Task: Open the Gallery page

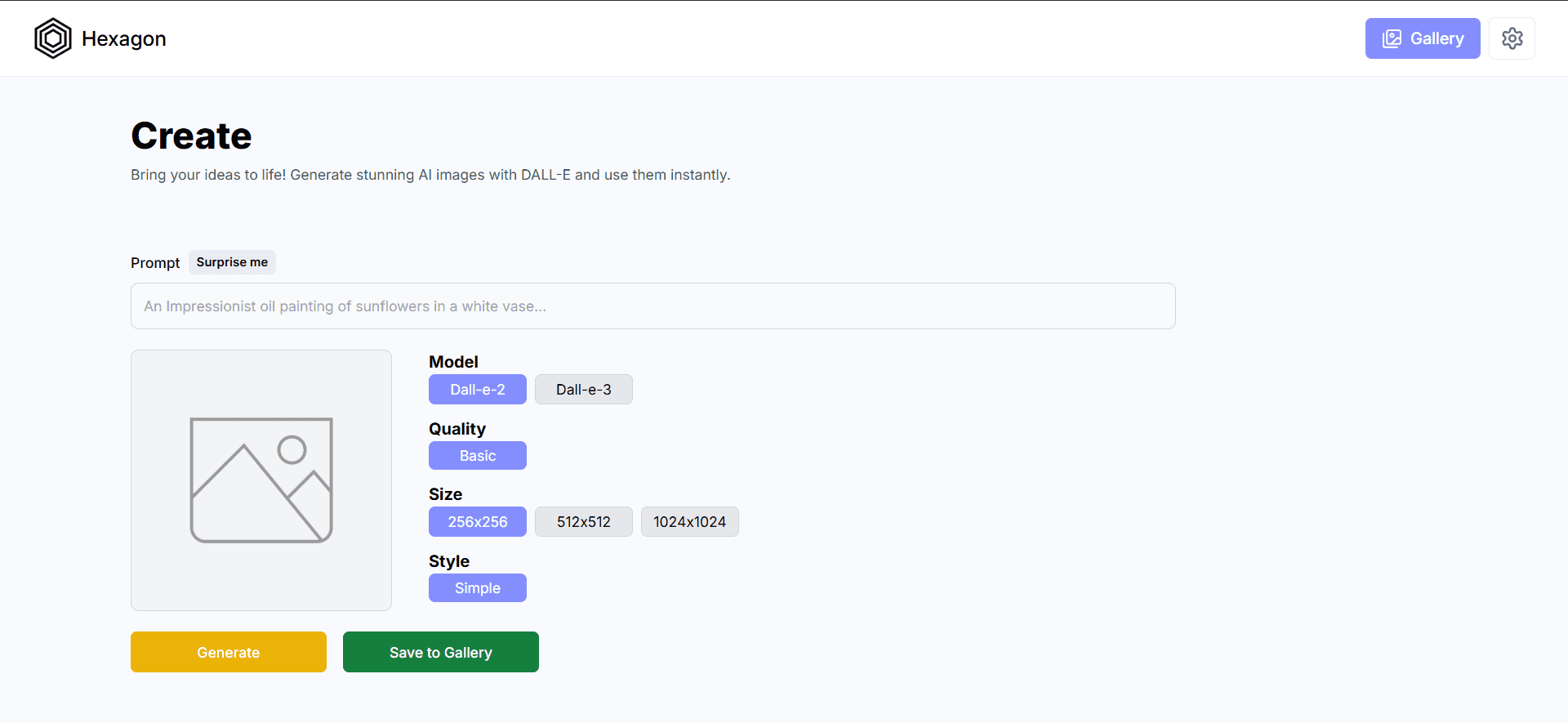Action: point(1422,38)
